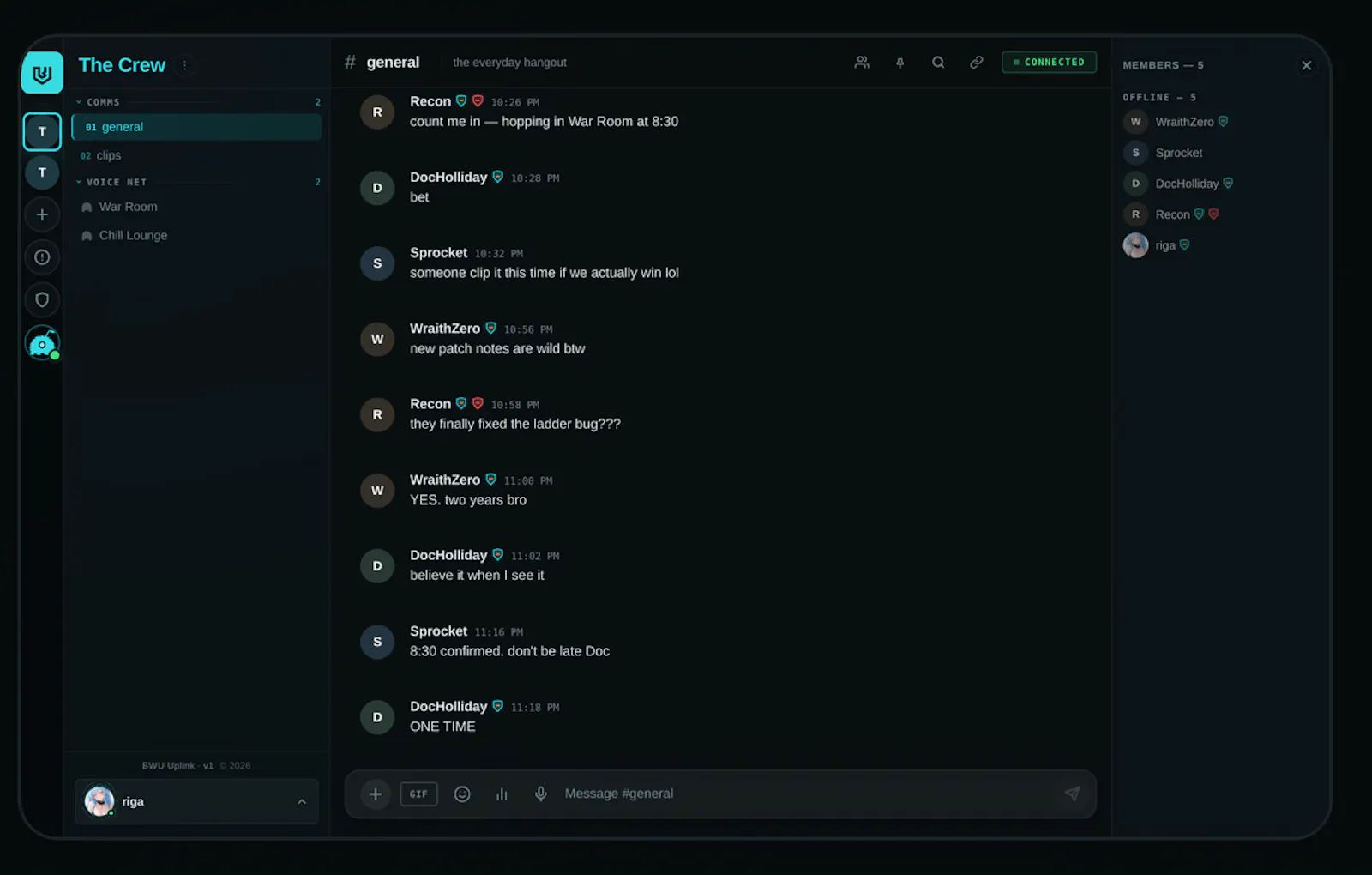Image resolution: width=1372 pixels, height=875 pixels.
Task: Click the red badge next to Recon in members
Action: (1213, 214)
